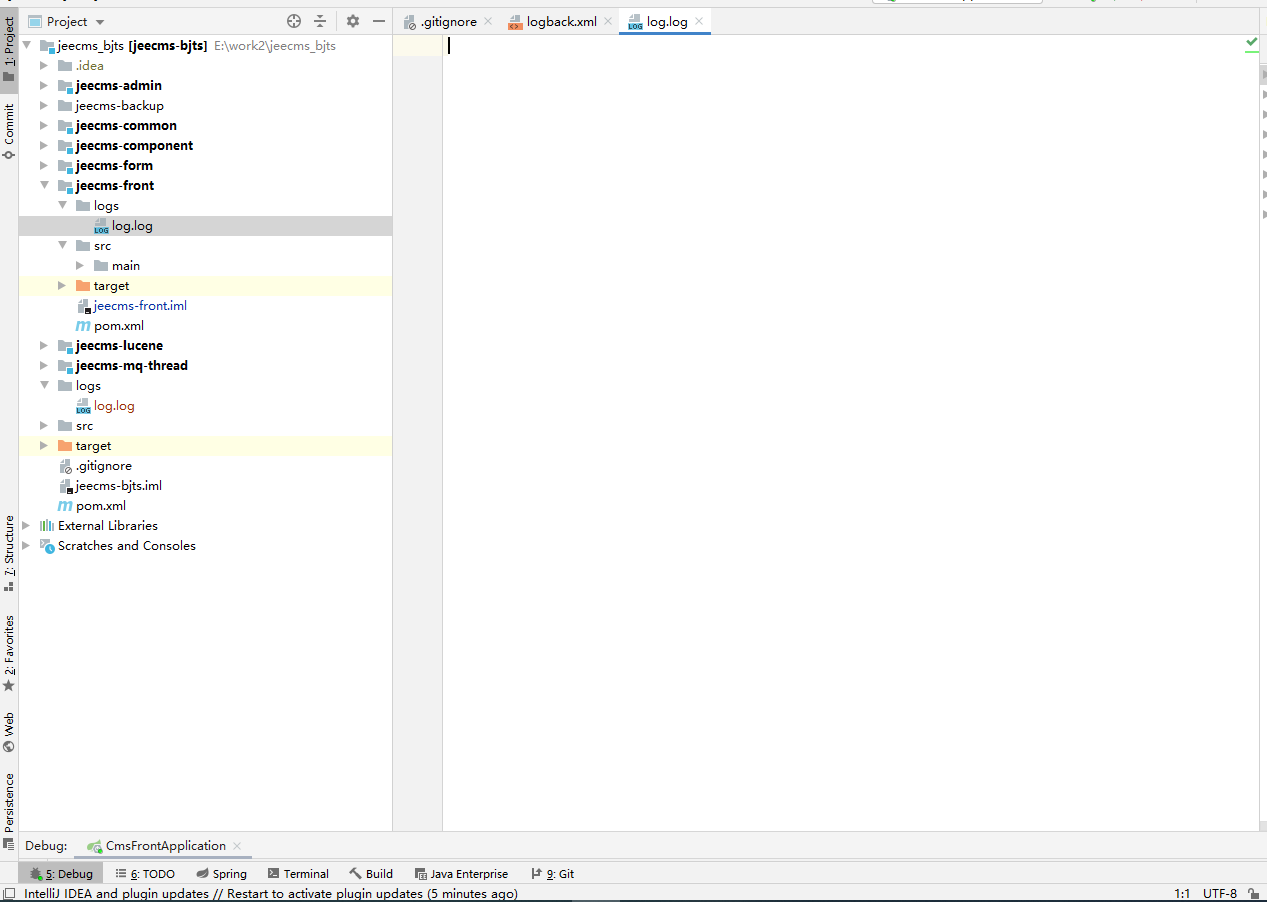
Task: Click the IntelliJ IDEA plugin updates notification
Action: click(271, 894)
